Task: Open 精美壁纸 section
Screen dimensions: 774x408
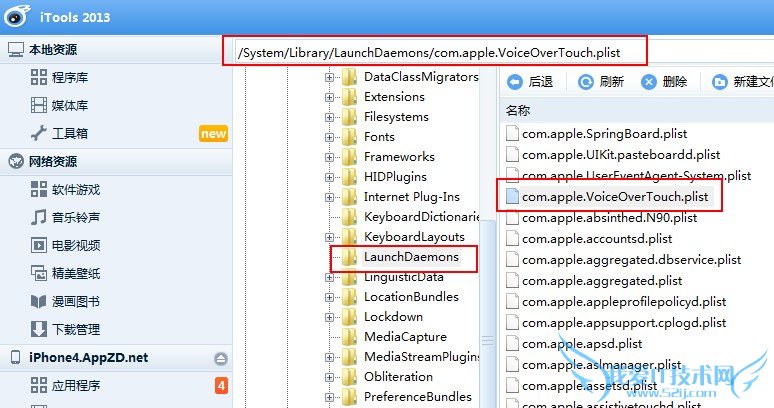Action: coord(76,273)
